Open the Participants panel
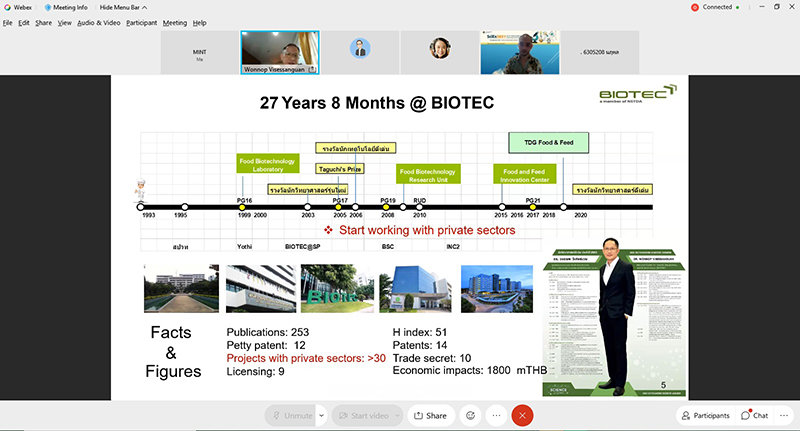Image resolution: width=800 pixels, height=431 pixels. 705,415
